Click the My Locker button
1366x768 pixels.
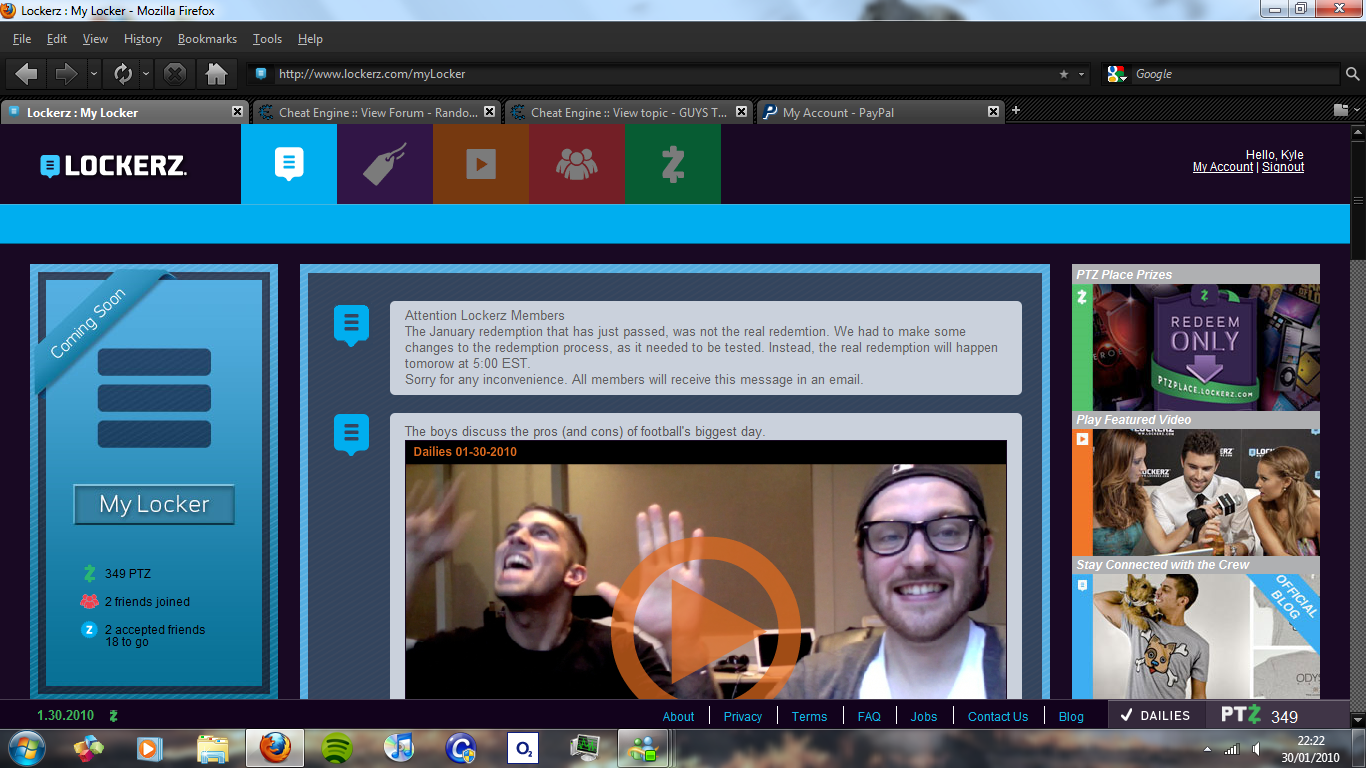point(154,505)
